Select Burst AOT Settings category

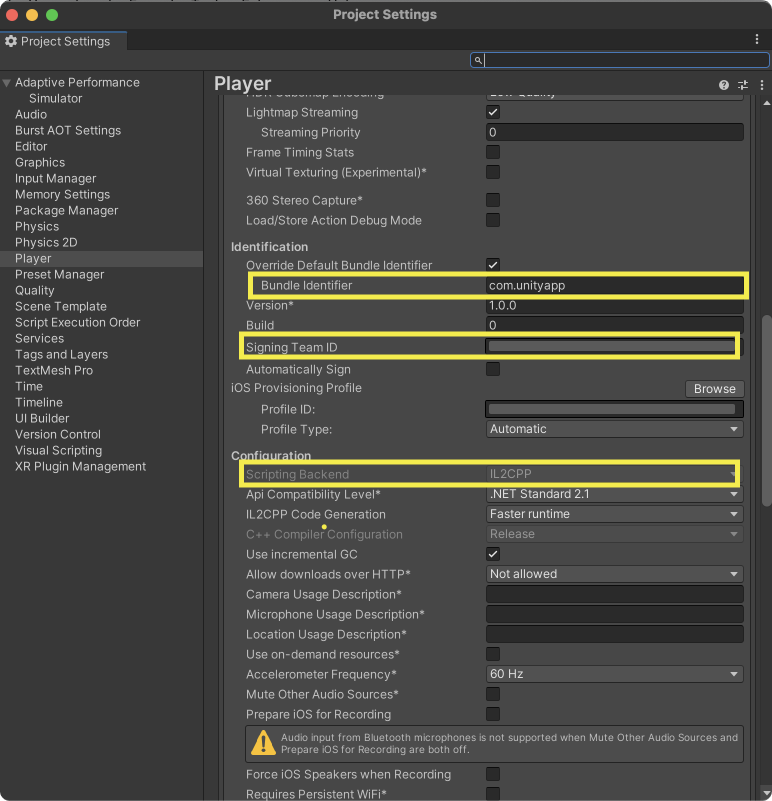68,130
